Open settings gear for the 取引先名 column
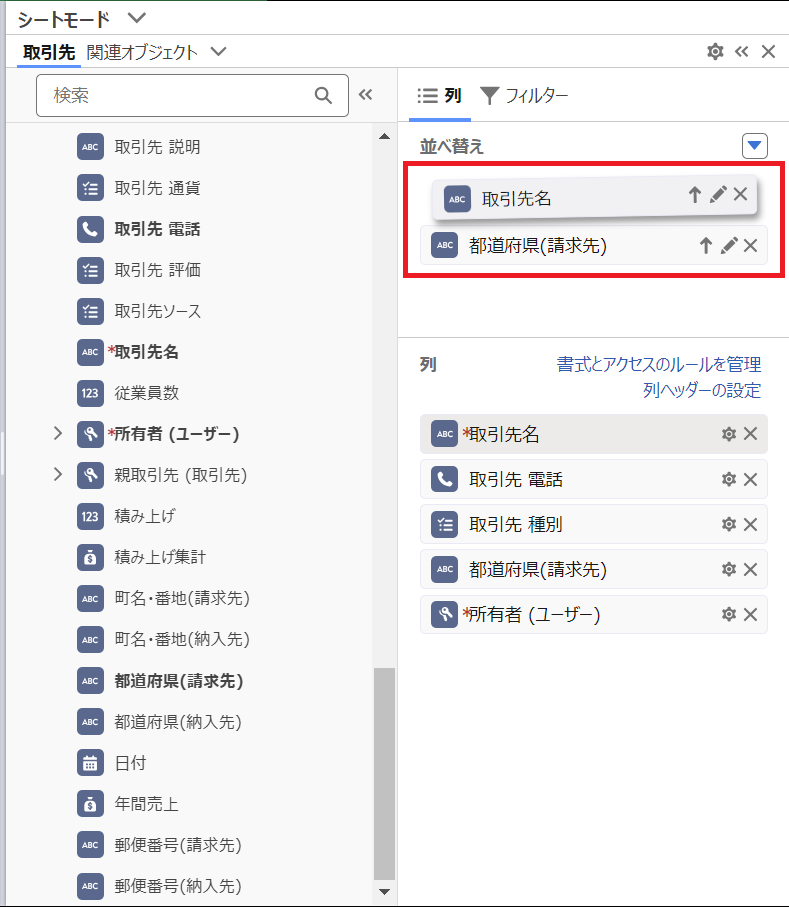This screenshot has width=789, height=907. pos(729,434)
